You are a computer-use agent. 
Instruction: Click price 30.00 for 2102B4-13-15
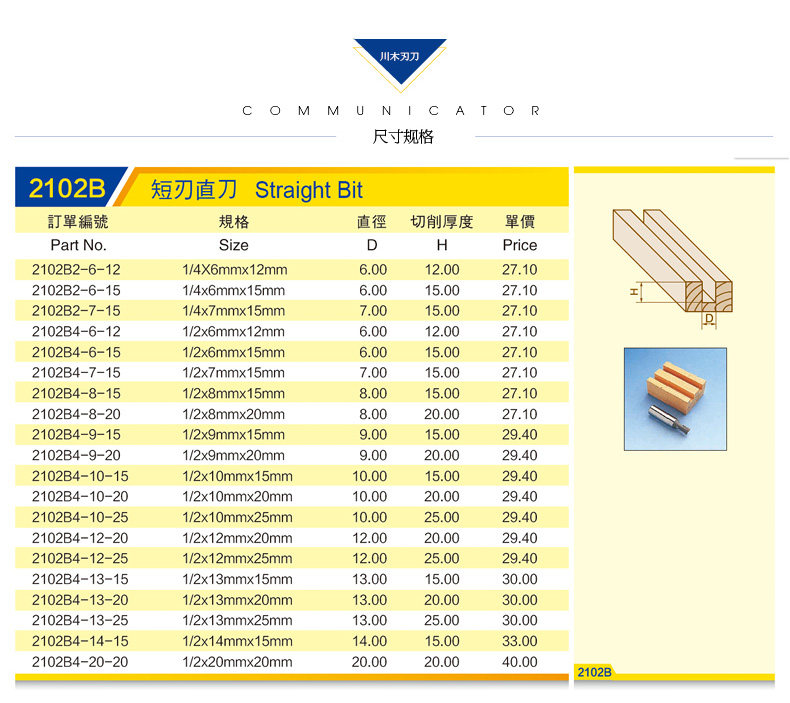click(x=519, y=579)
